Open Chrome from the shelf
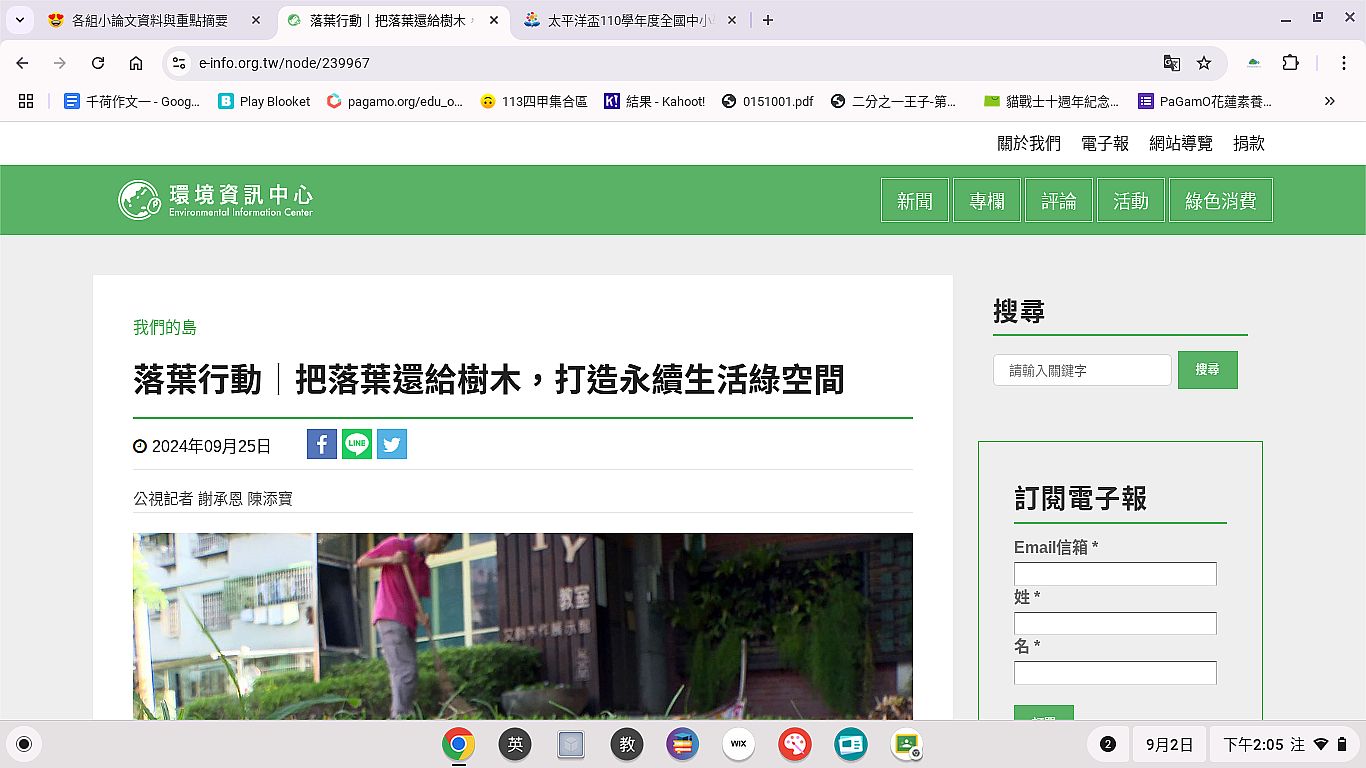 coord(459,744)
